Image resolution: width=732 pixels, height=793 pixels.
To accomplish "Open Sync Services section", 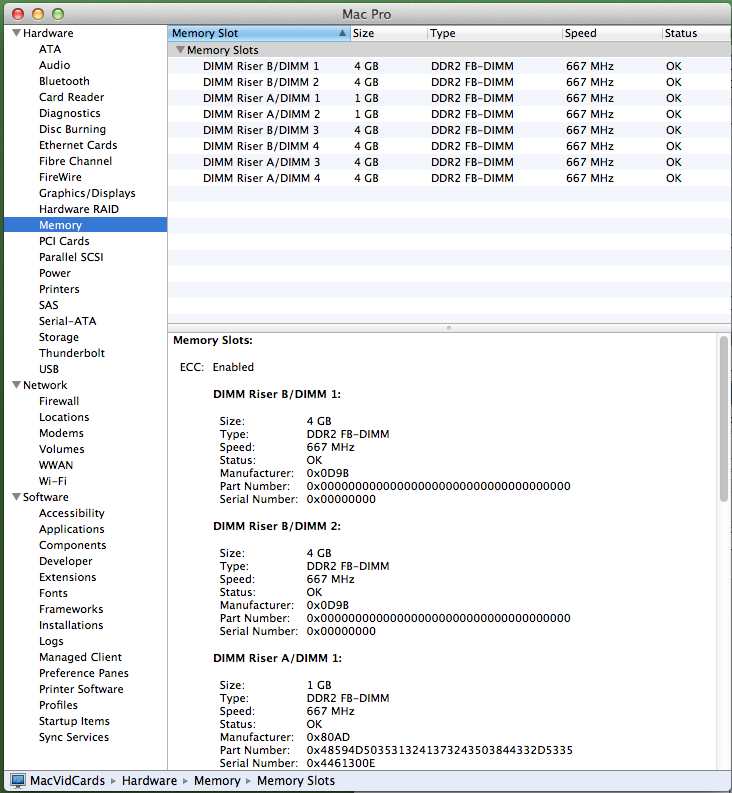I will point(74,737).
